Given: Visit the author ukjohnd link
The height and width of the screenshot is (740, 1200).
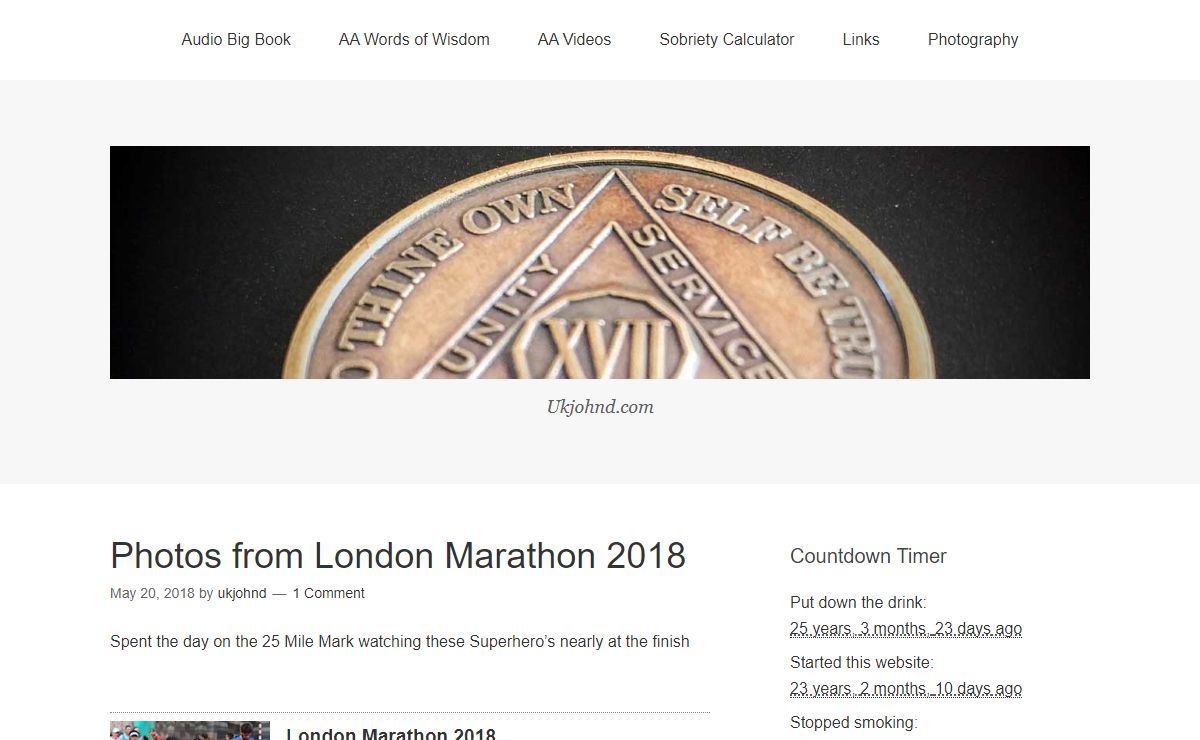Looking at the screenshot, I should [242, 593].
